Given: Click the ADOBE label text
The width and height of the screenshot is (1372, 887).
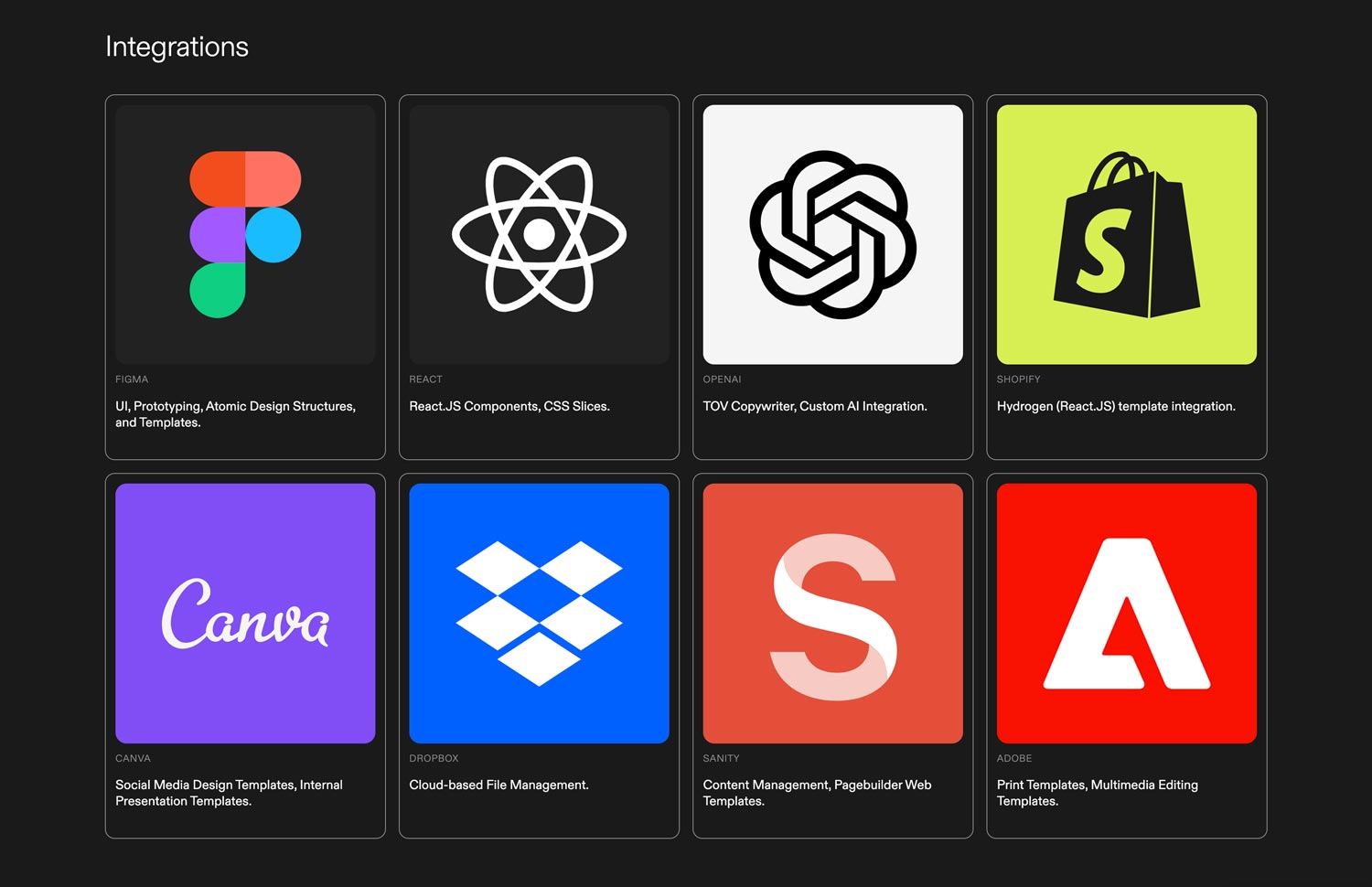Looking at the screenshot, I should 1013,758.
